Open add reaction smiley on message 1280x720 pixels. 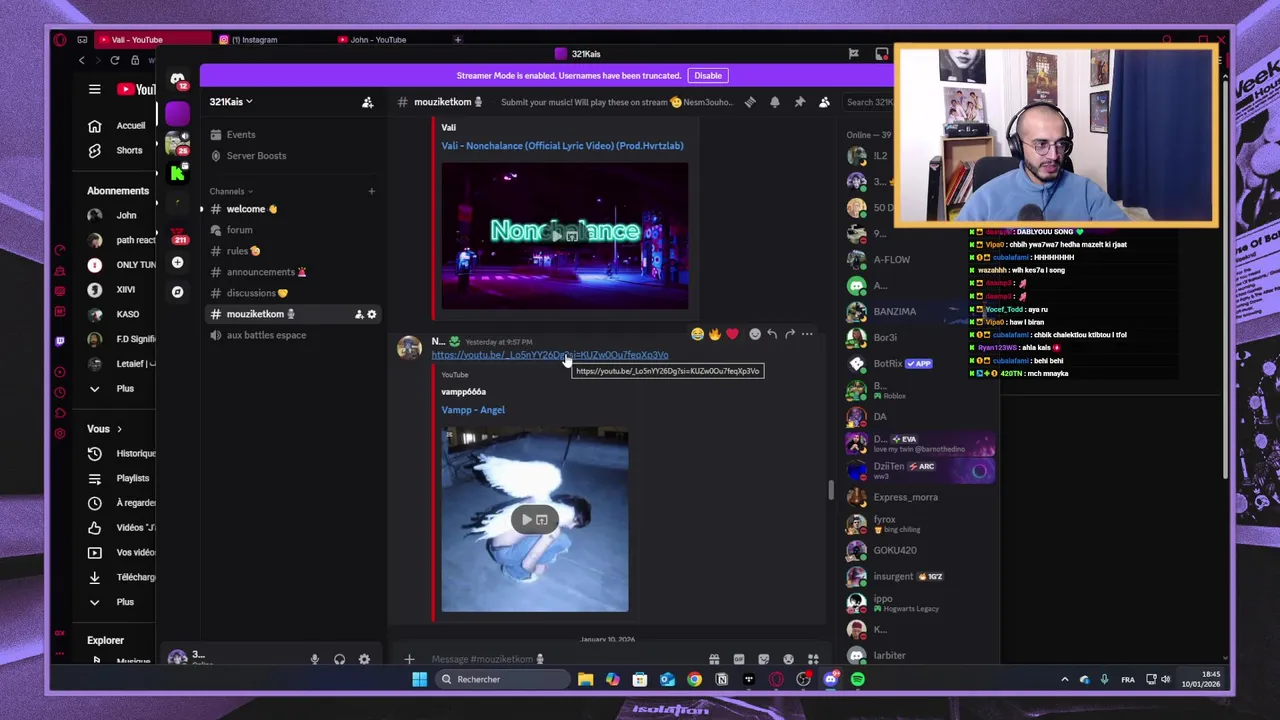(x=755, y=334)
